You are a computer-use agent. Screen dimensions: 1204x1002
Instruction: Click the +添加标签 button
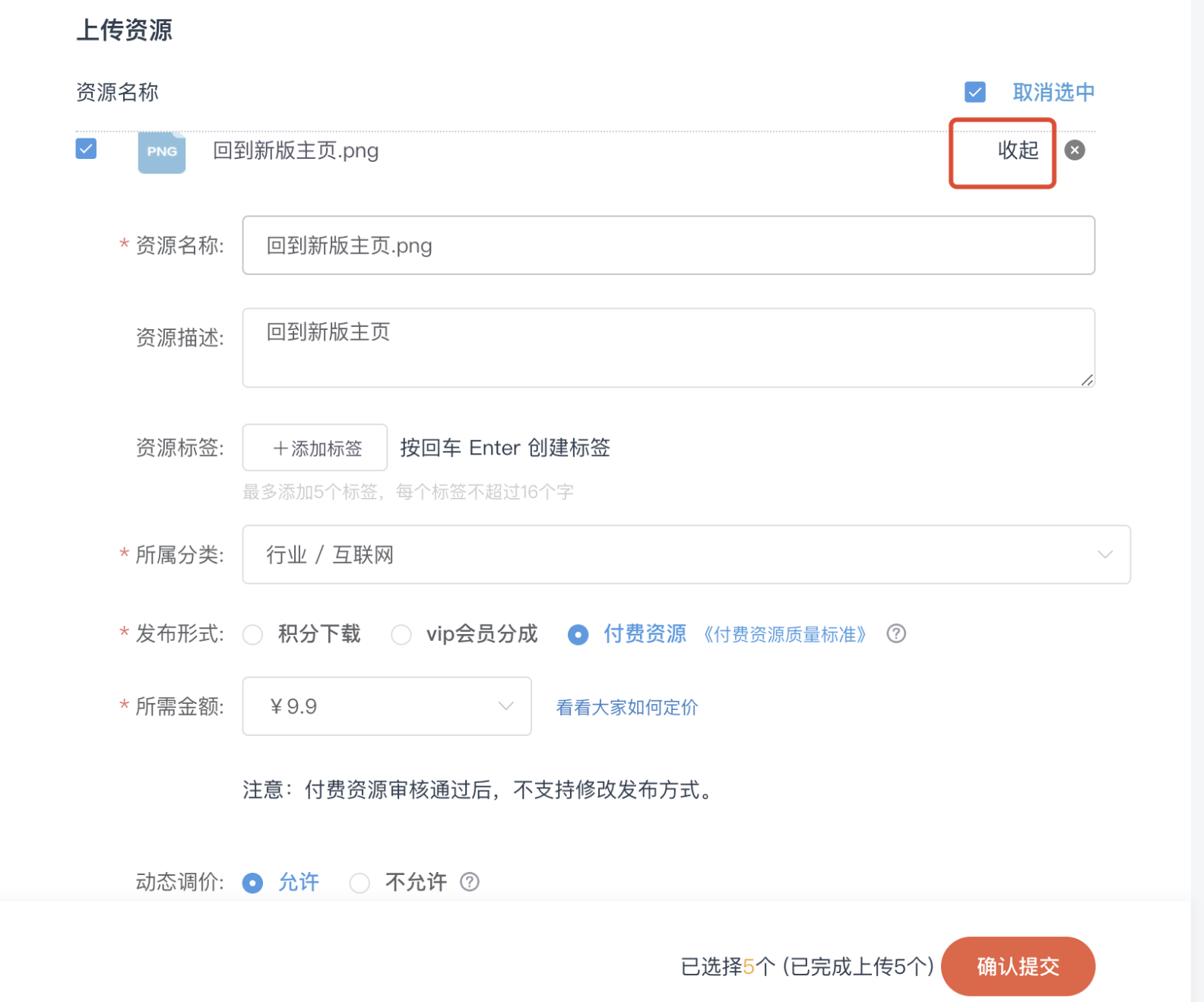(x=315, y=448)
